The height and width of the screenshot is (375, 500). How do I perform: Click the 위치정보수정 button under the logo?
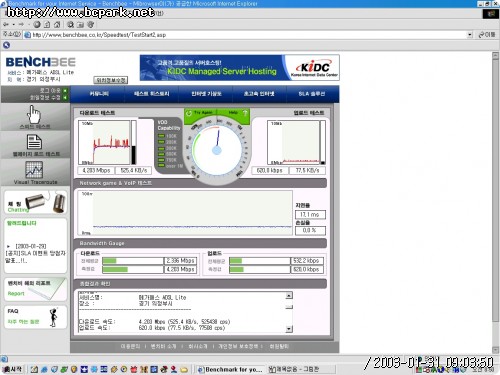[x=111, y=80]
